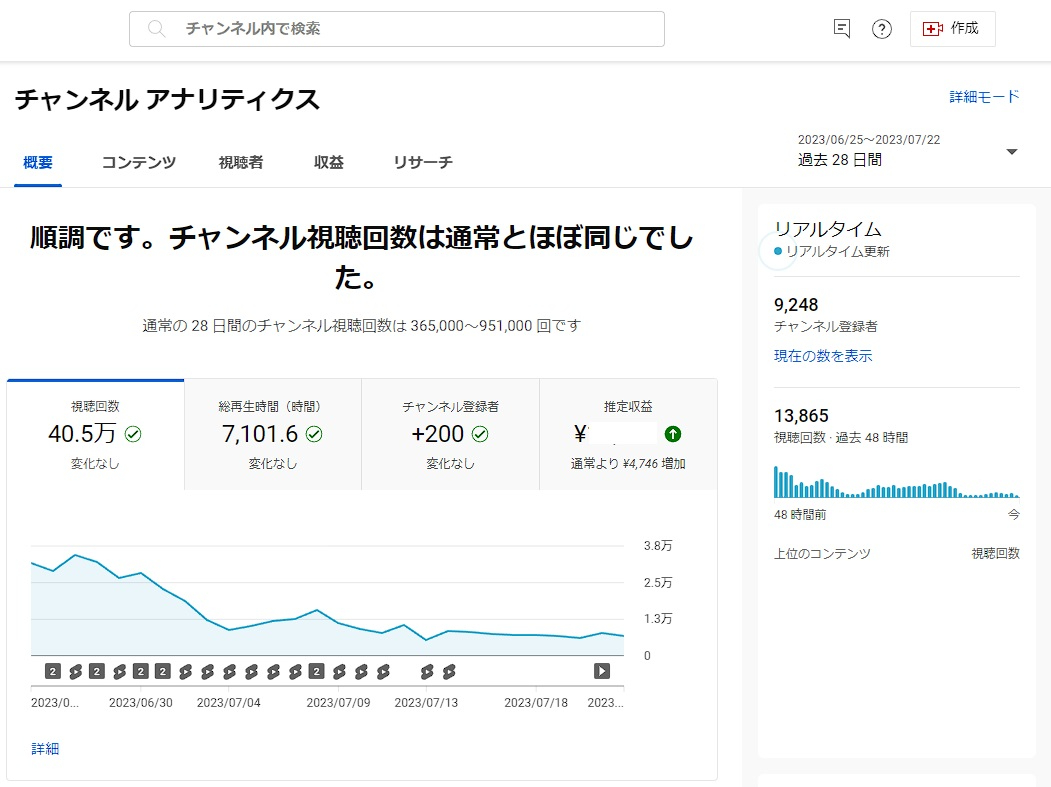Click the date range dropdown arrow
The width and height of the screenshot is (1051, 787).
[1012, 152]
